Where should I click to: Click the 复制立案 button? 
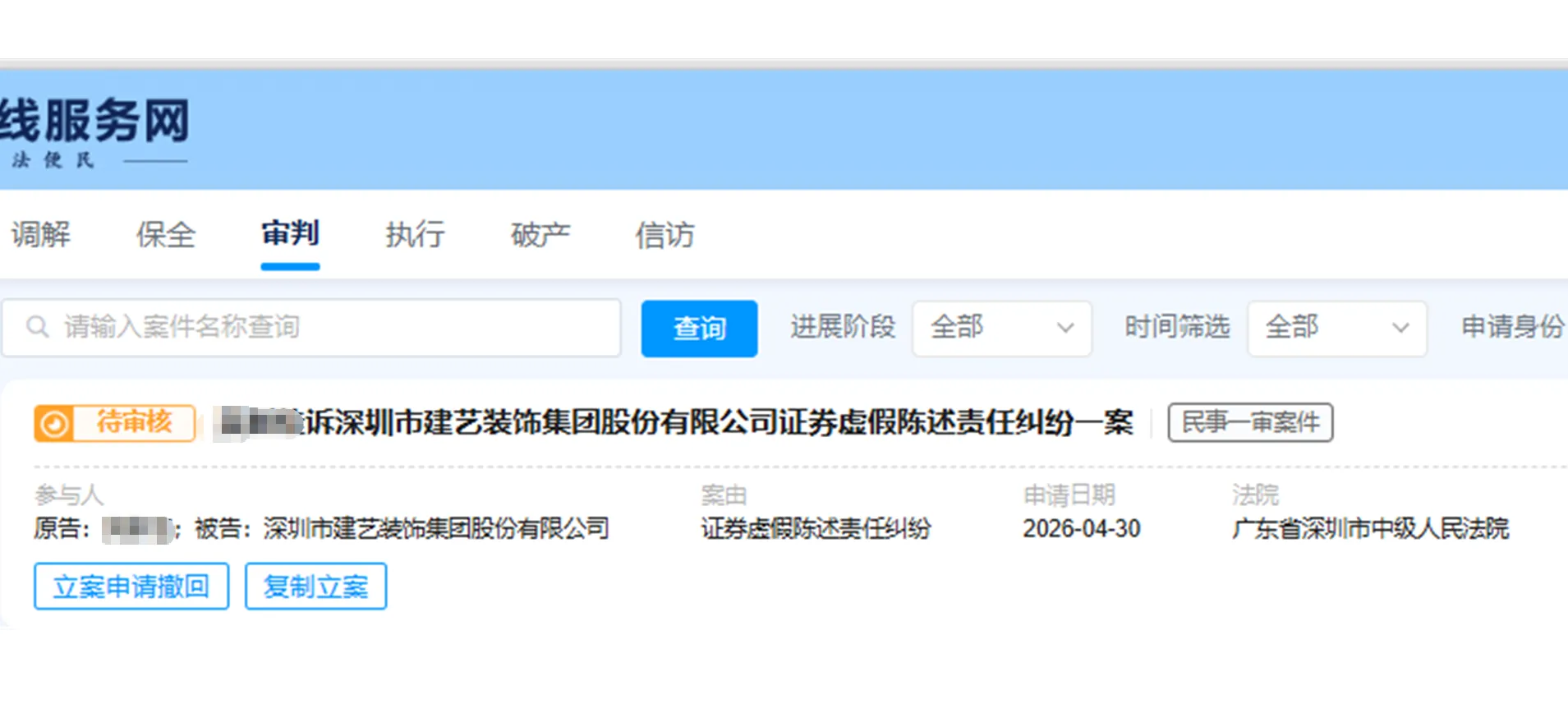[x=315, y=587]
